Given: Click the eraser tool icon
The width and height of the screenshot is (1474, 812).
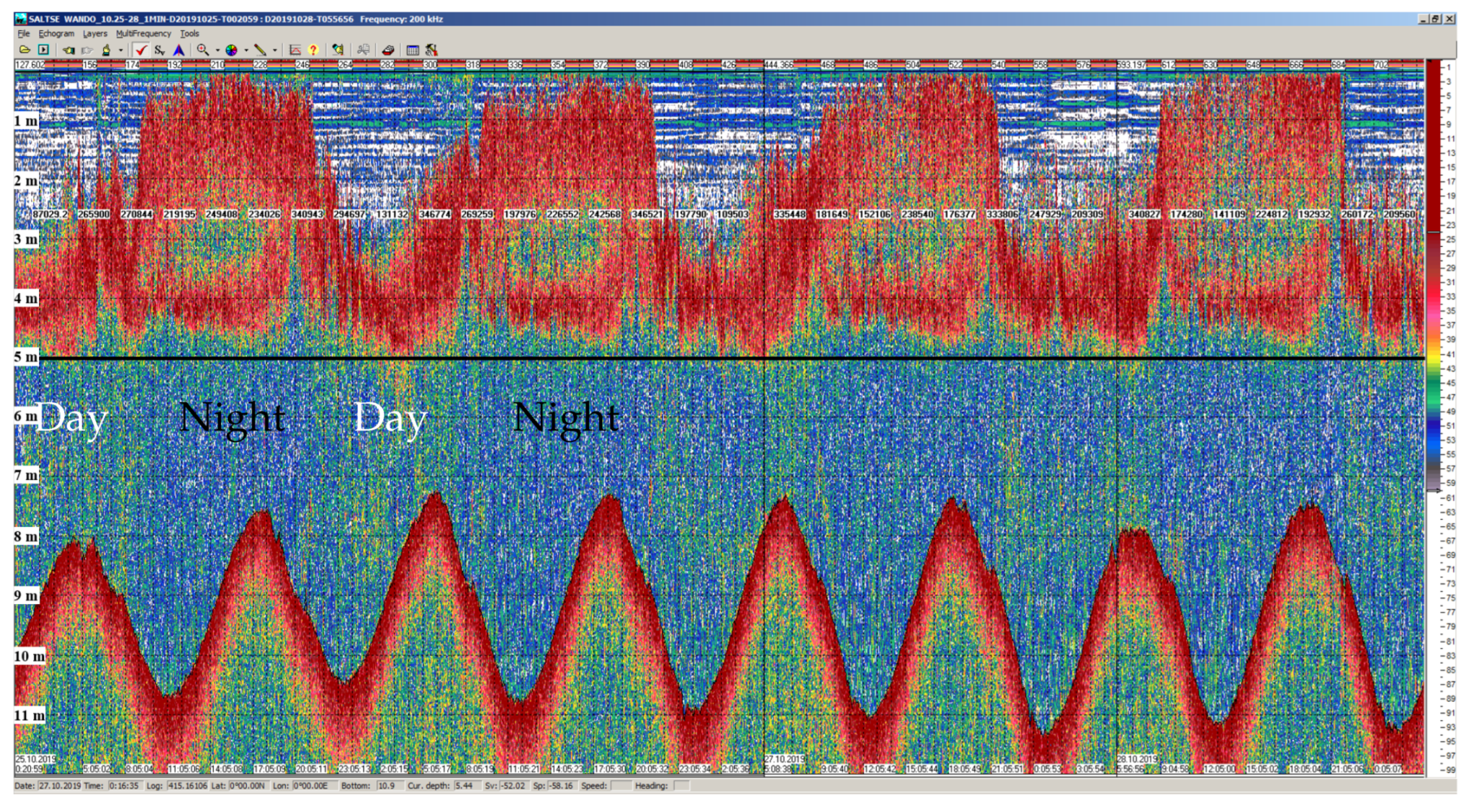Looking at the screenshot, I should point(387,50).
